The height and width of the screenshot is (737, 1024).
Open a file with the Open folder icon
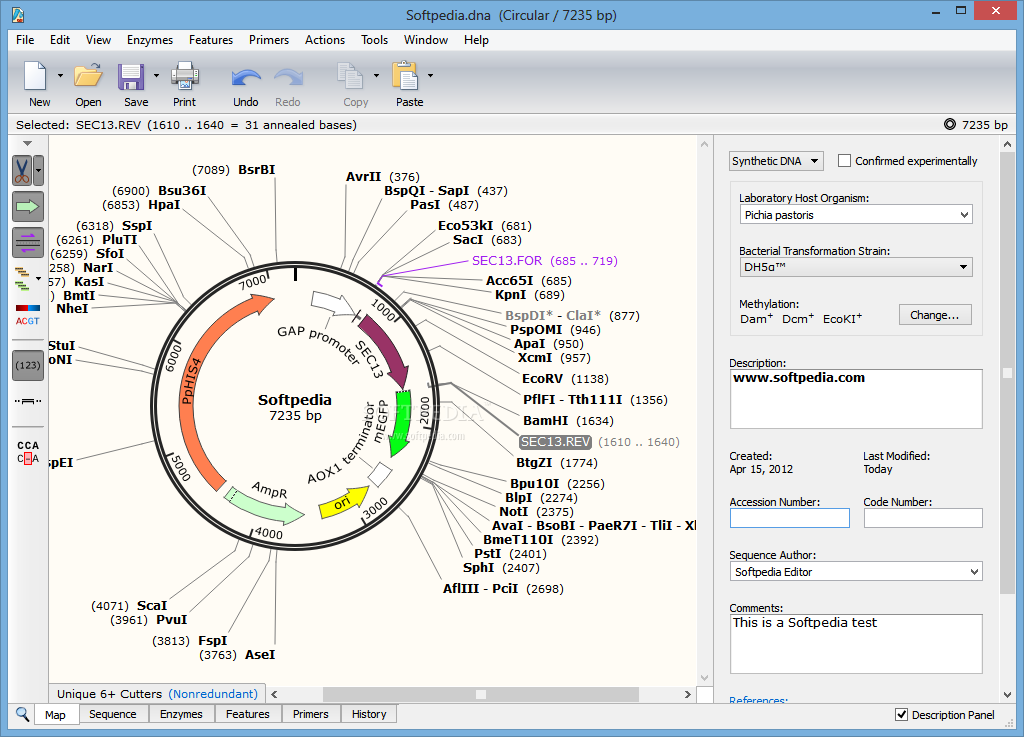tap(88, 76)
